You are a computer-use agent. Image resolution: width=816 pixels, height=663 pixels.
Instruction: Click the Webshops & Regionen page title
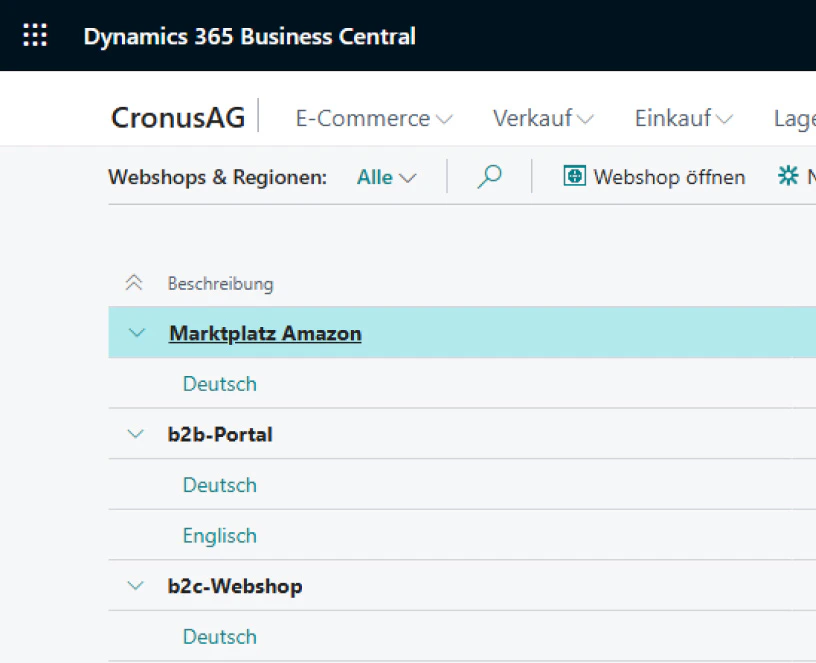tap(218, 177)
